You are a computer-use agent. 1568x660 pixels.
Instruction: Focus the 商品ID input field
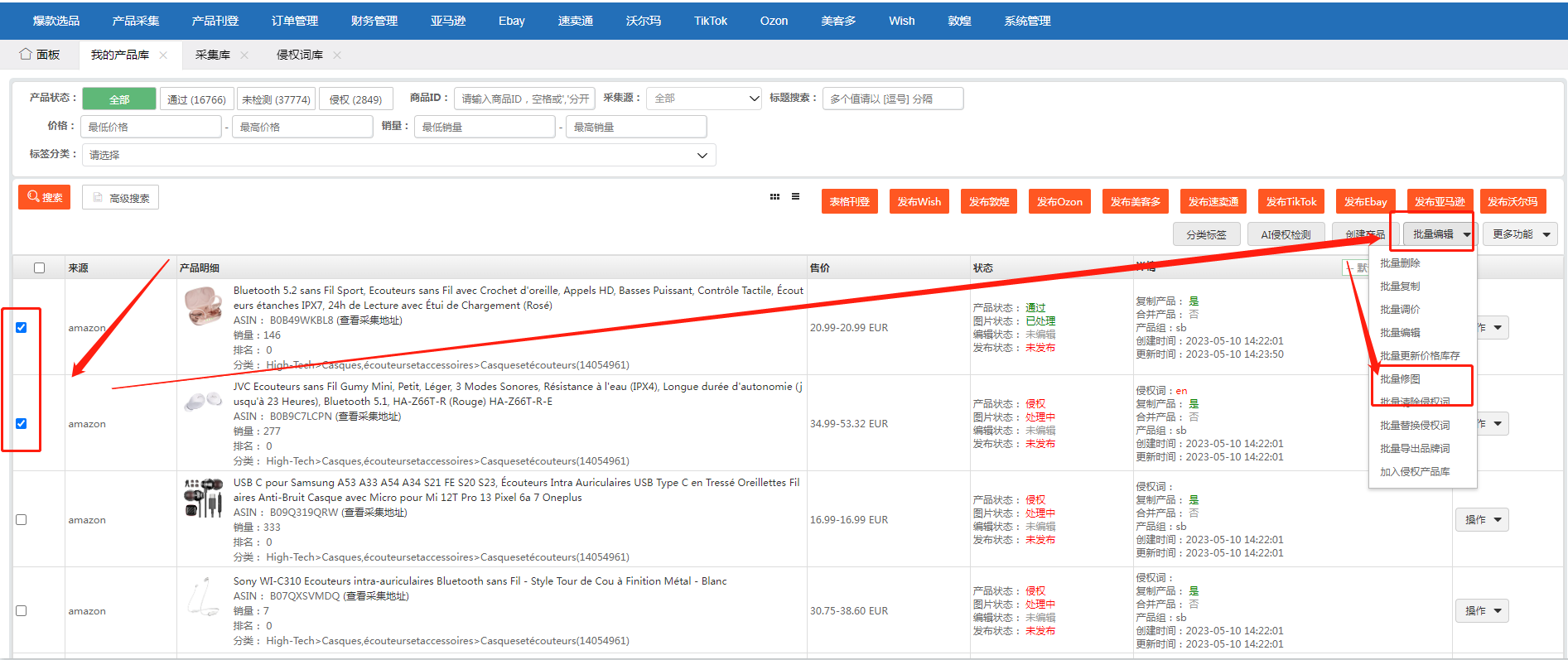click(524, 99)
